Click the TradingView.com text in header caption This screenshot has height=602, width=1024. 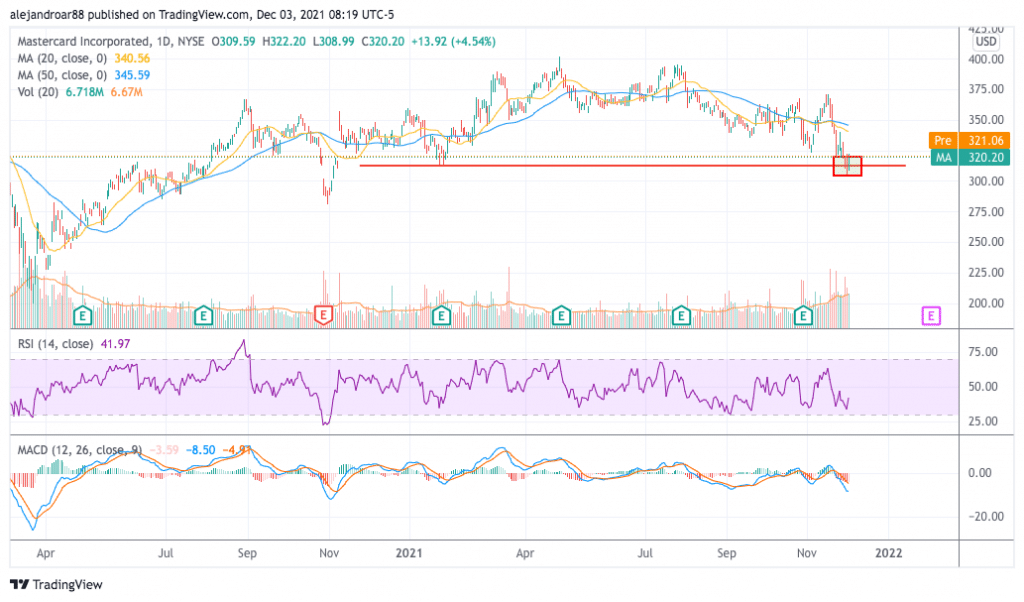(x=205, y=14)
